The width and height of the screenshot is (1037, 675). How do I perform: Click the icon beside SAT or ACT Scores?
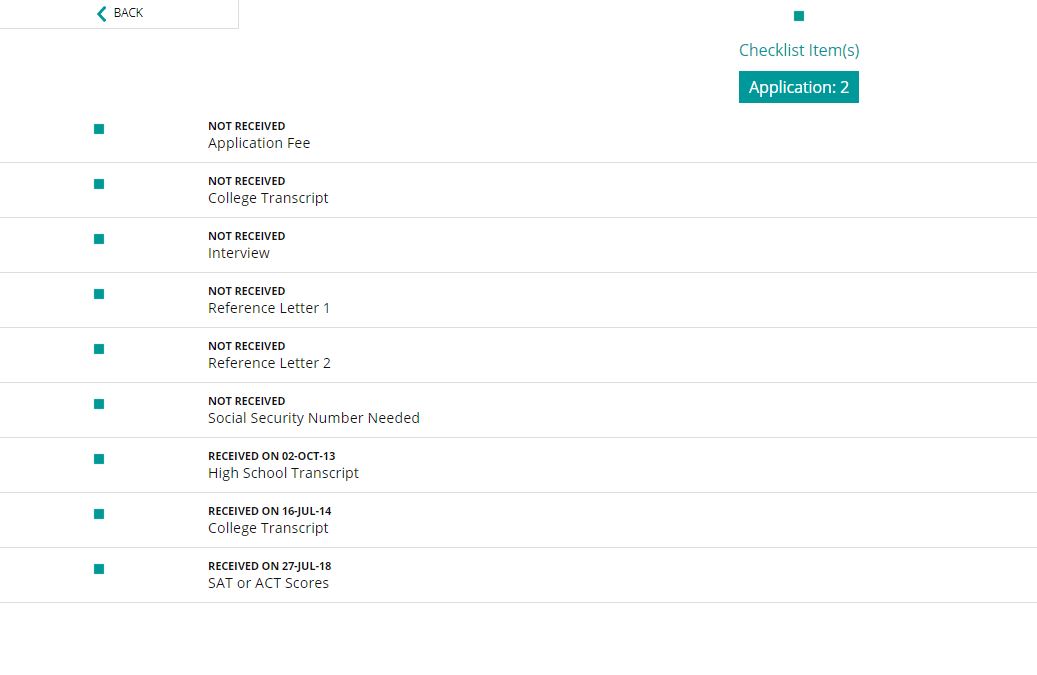99,569
